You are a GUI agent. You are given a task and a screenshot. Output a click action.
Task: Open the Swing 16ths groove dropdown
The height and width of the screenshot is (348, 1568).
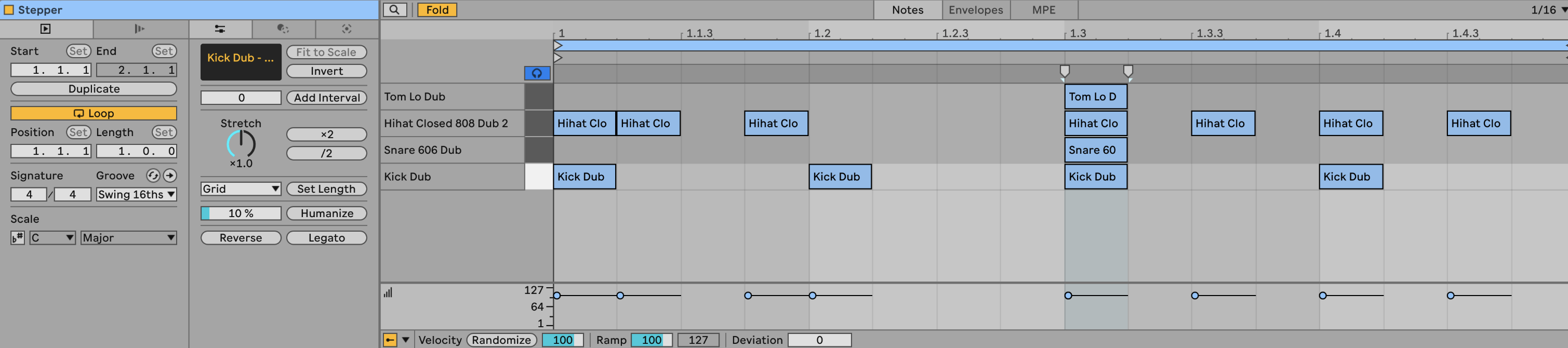point(136,195)
